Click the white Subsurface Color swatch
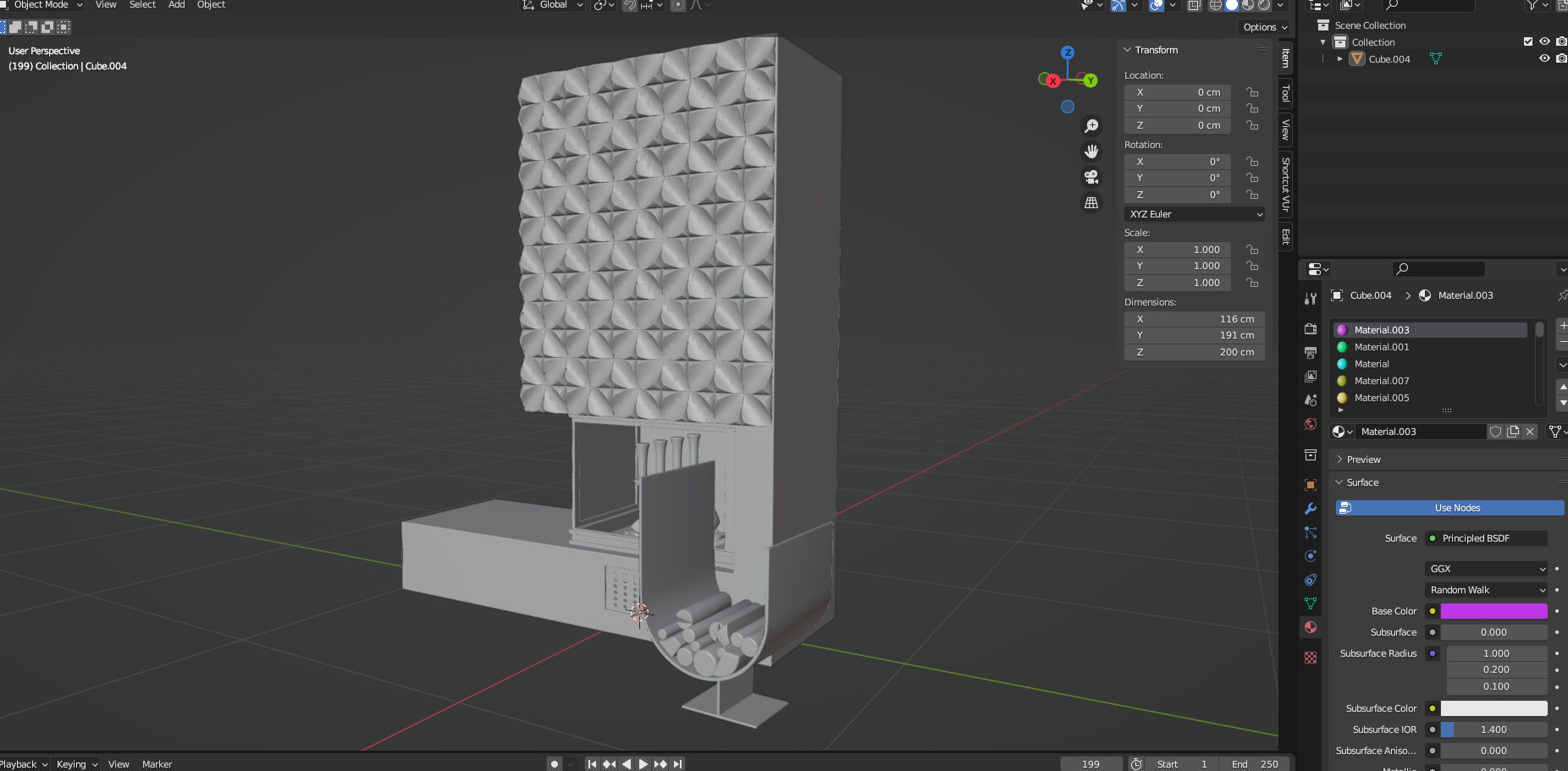The width and height of the screenshot is (1568, 771). point(1494,708)
